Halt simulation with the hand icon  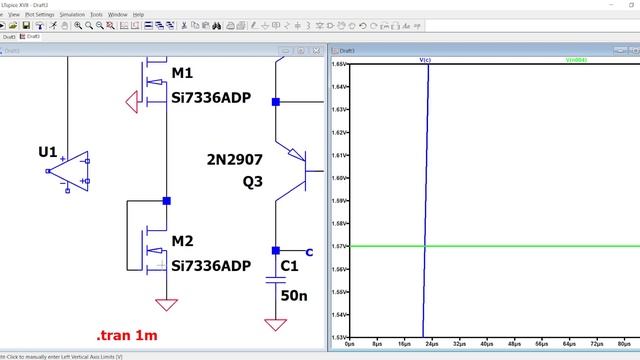point(64,26)
